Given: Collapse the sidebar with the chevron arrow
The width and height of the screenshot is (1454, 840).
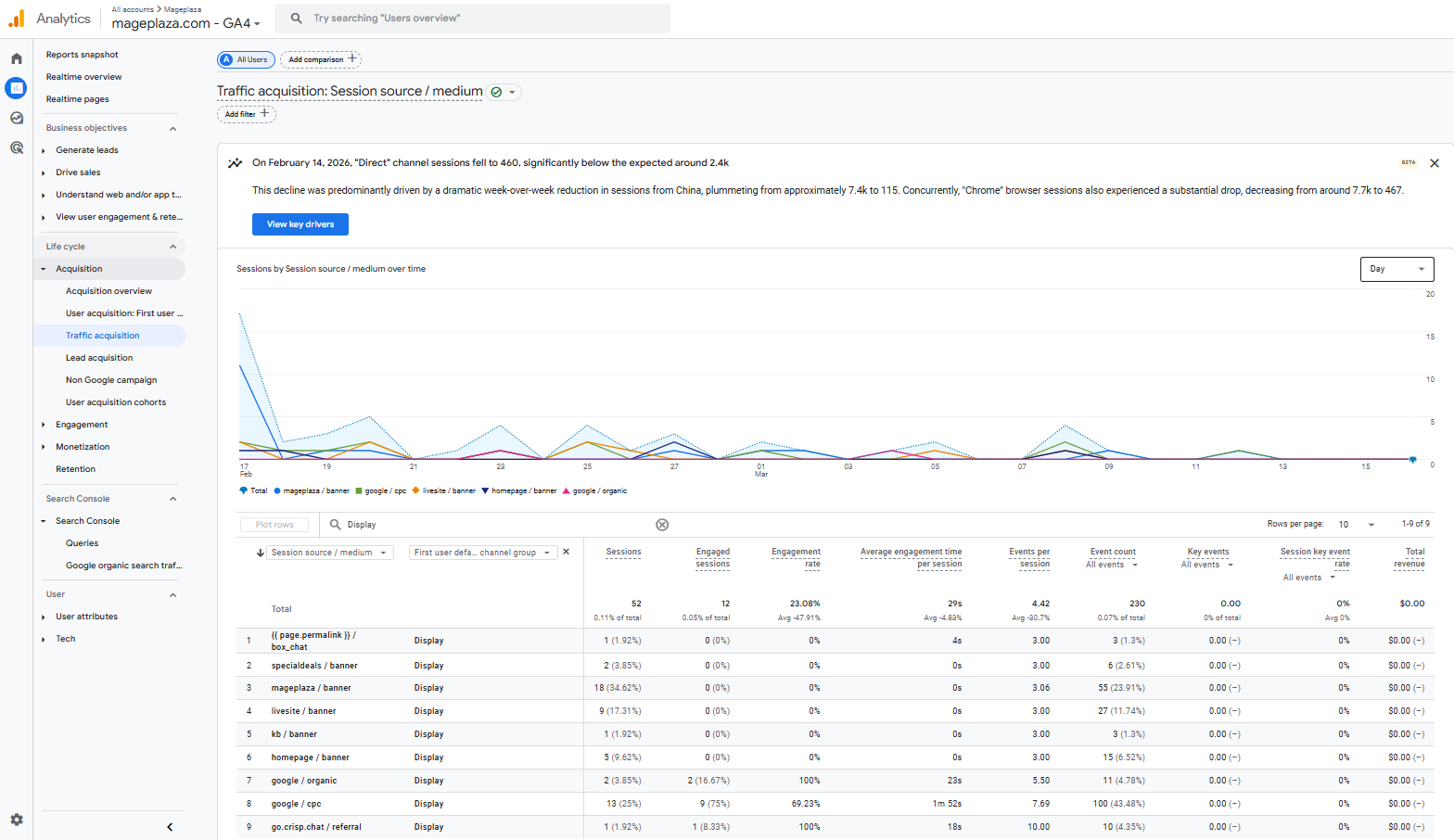Looking at the screenshot, I should pos(170,826).
